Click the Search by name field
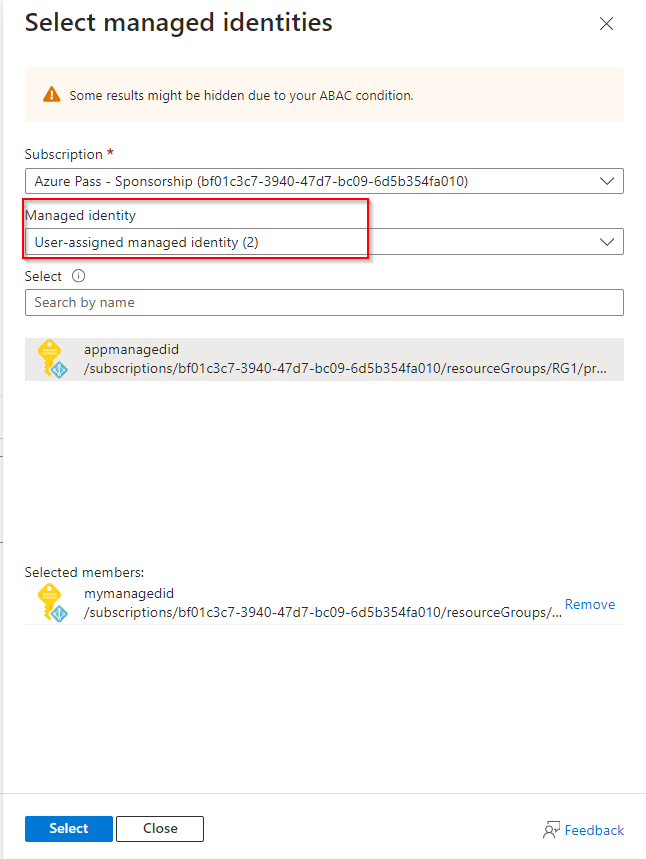The image size is (646, 859). click(x=324, y=302)
